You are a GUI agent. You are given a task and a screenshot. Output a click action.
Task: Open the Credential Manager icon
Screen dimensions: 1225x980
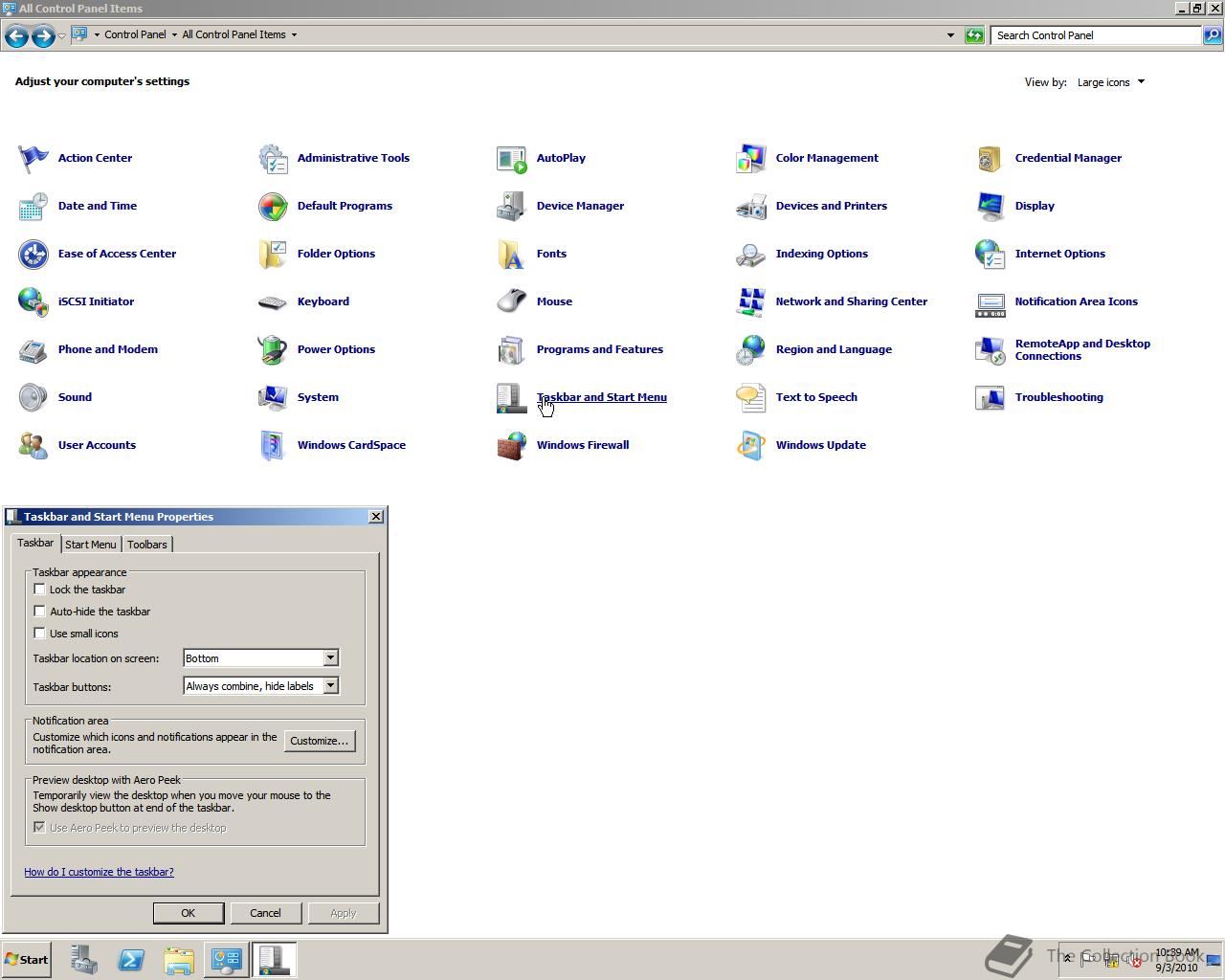point(991,158)
